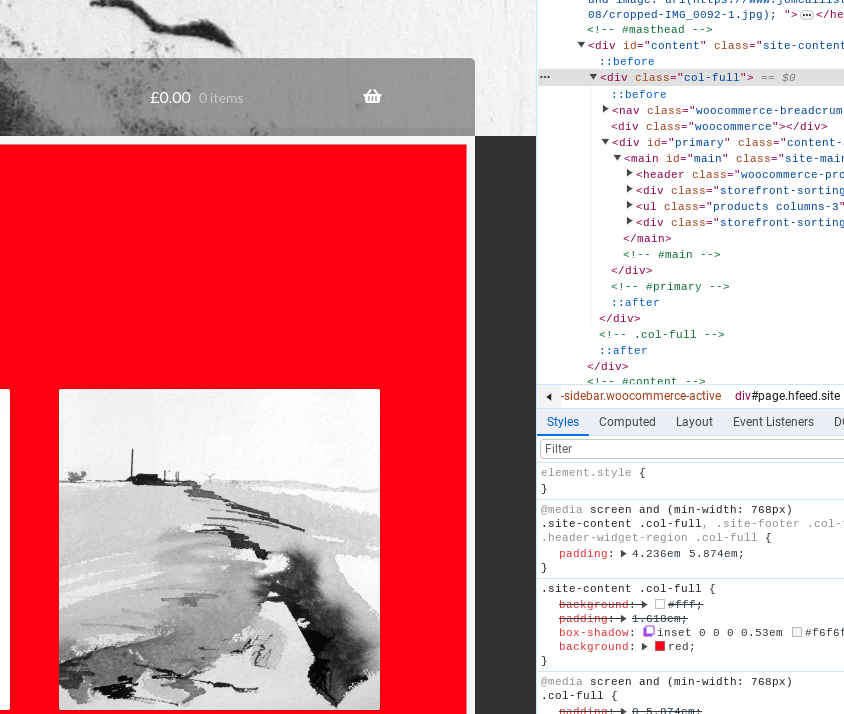Open the Layout tab
The height and width of the screenshot is (714, 844).
(x=694, y=422)
